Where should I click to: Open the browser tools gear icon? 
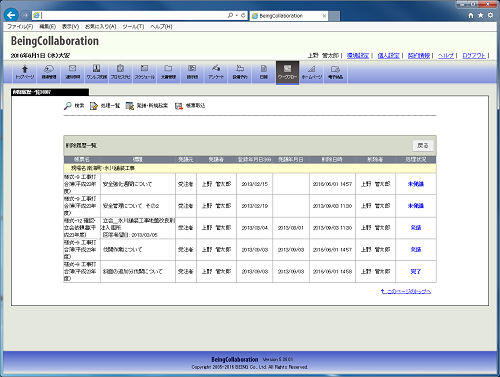click(490, 15)
